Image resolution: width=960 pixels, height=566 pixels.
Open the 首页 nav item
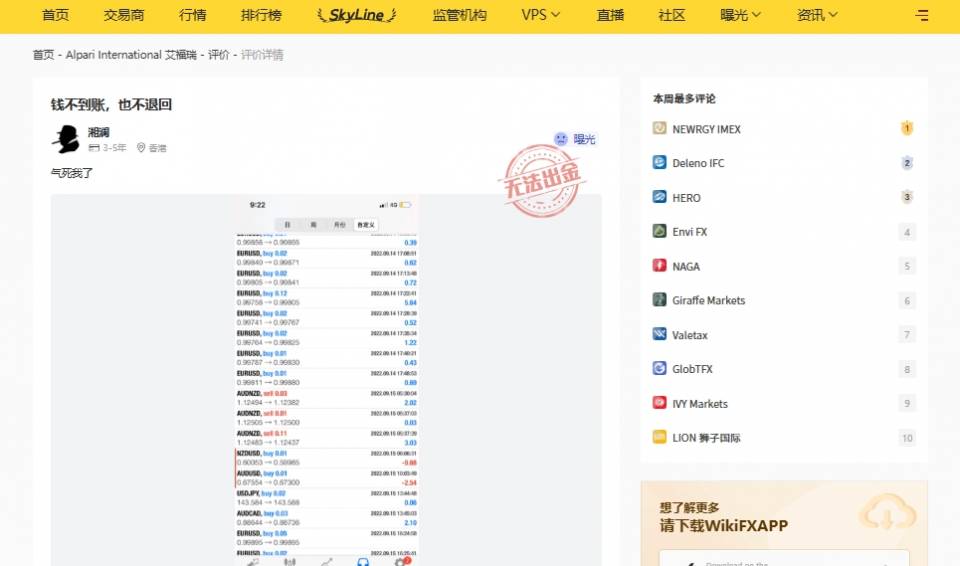[55, 15]
